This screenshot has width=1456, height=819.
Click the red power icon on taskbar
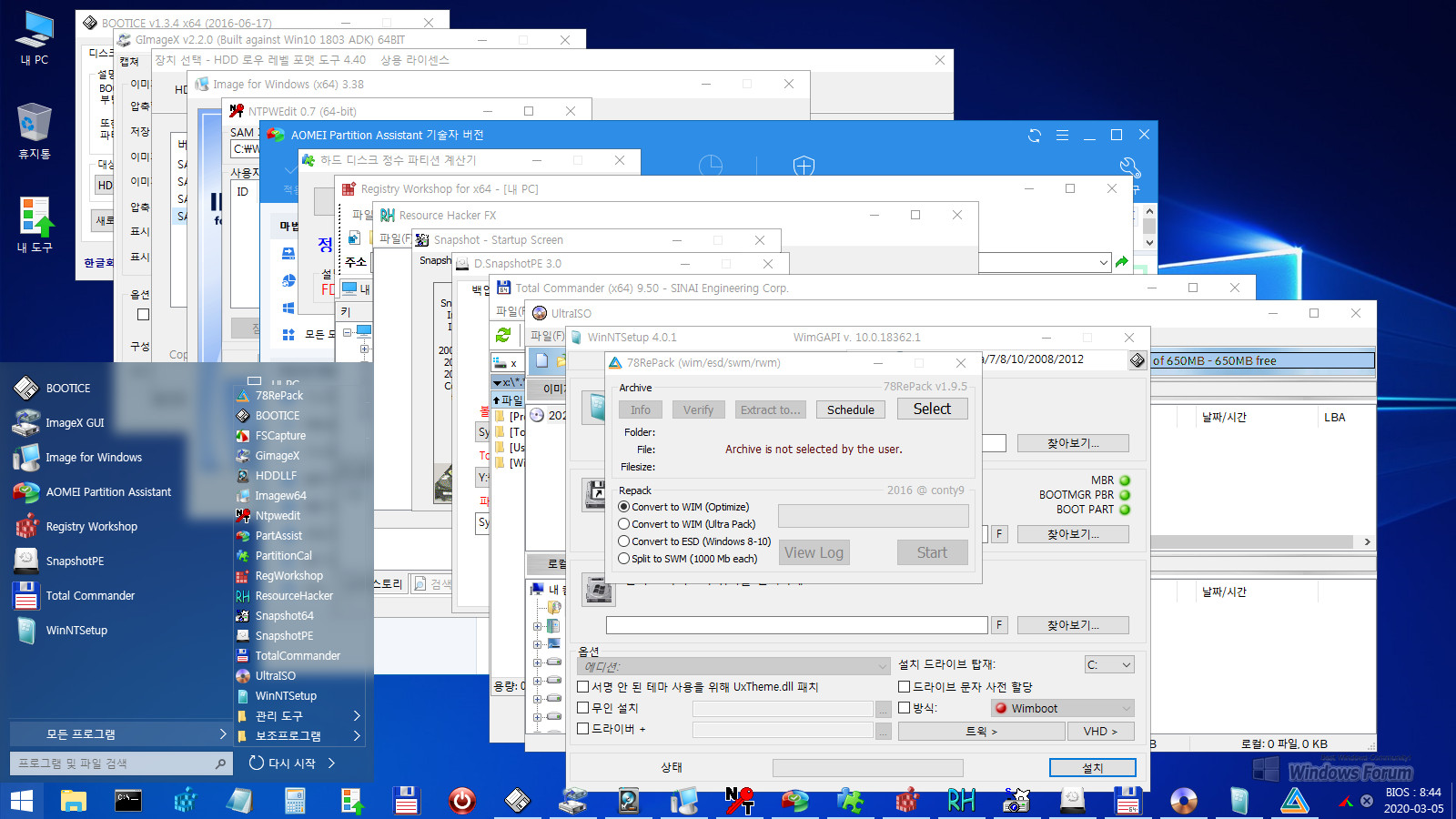pos(462,801)
